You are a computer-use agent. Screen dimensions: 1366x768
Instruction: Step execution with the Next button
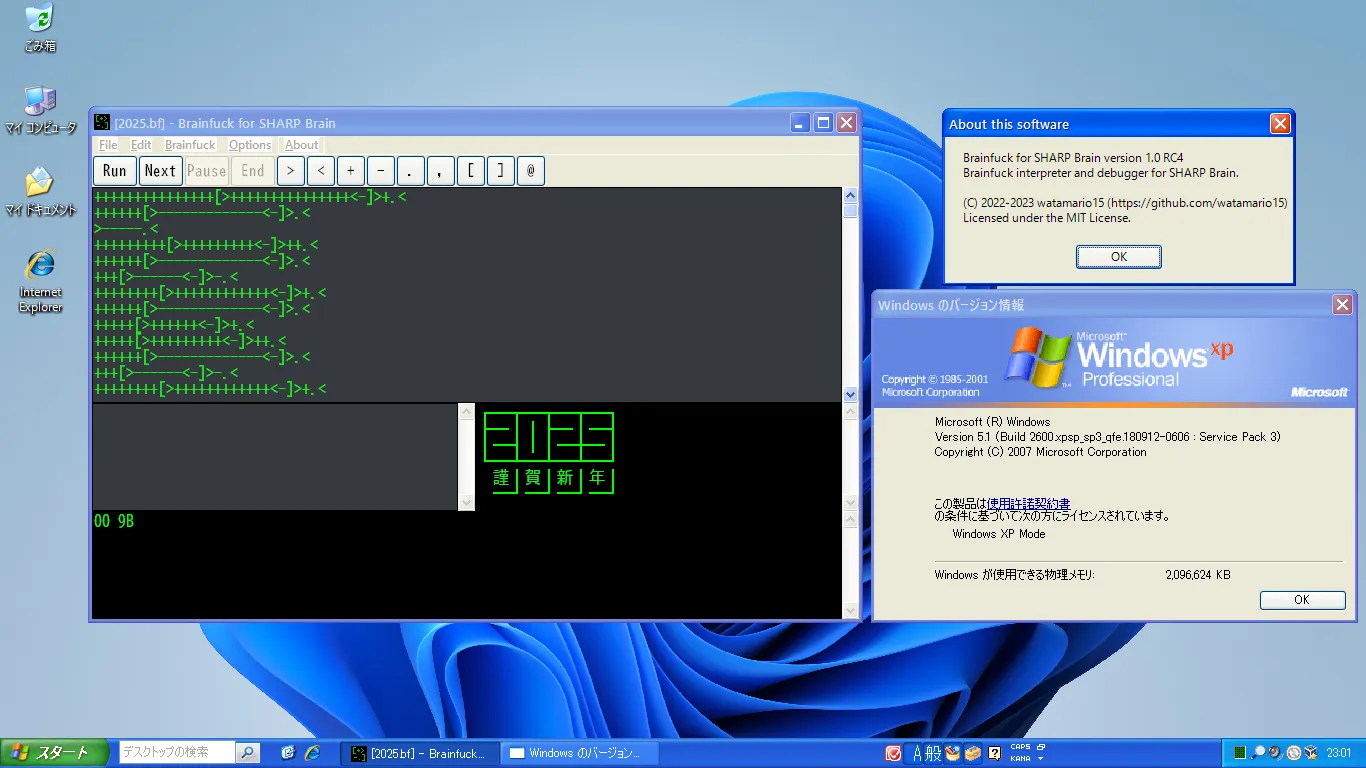click(161, 171)
